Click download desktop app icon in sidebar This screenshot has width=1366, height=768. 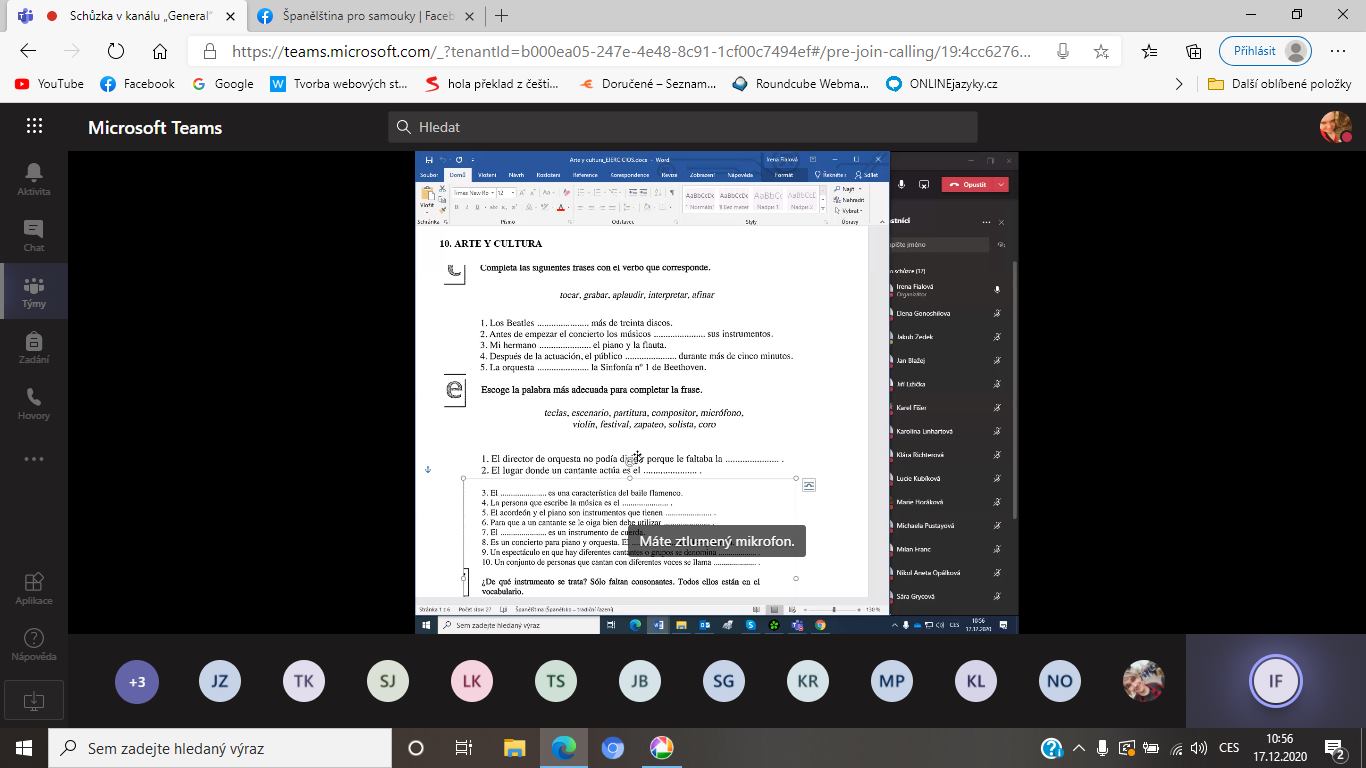(x=33, y=701)
